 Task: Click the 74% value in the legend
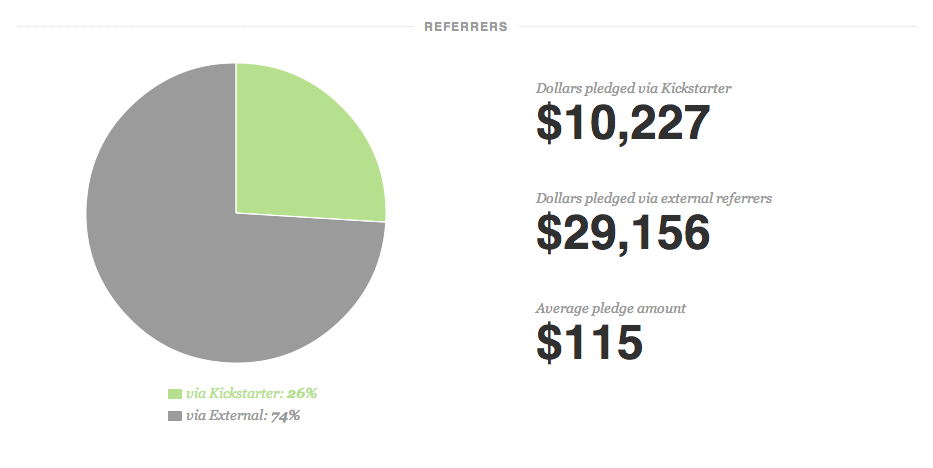pyautogui.click(x=286, y=416)
